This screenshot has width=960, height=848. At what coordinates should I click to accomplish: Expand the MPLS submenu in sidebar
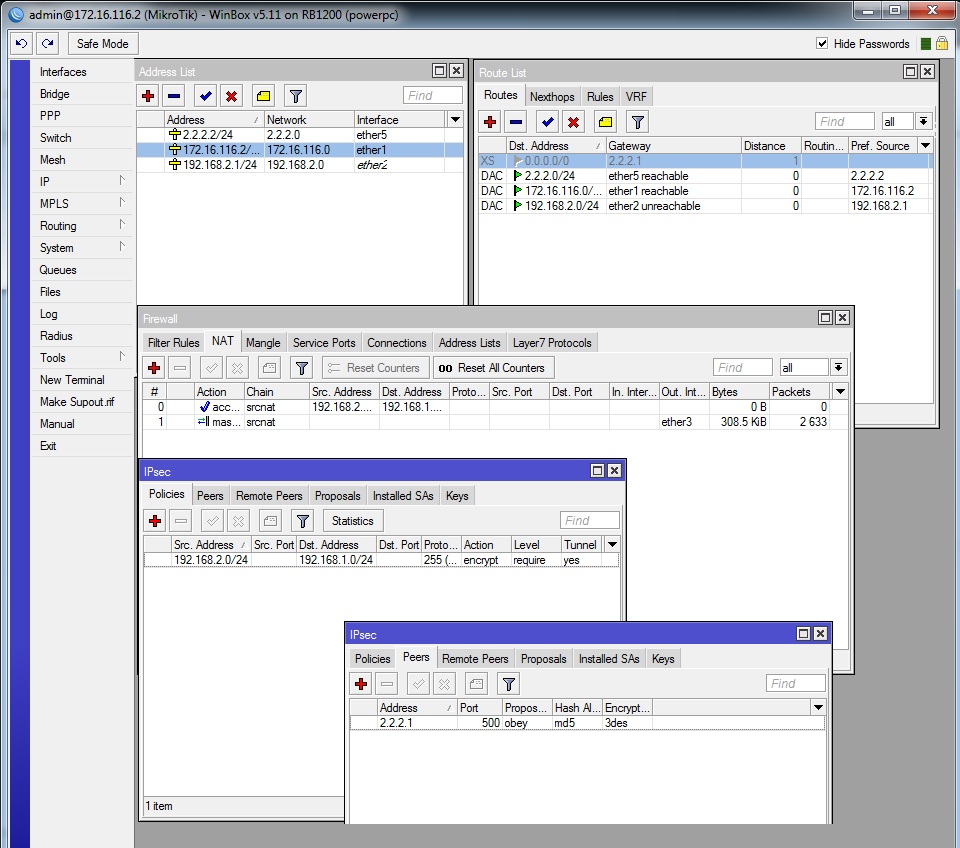point(82,203)
